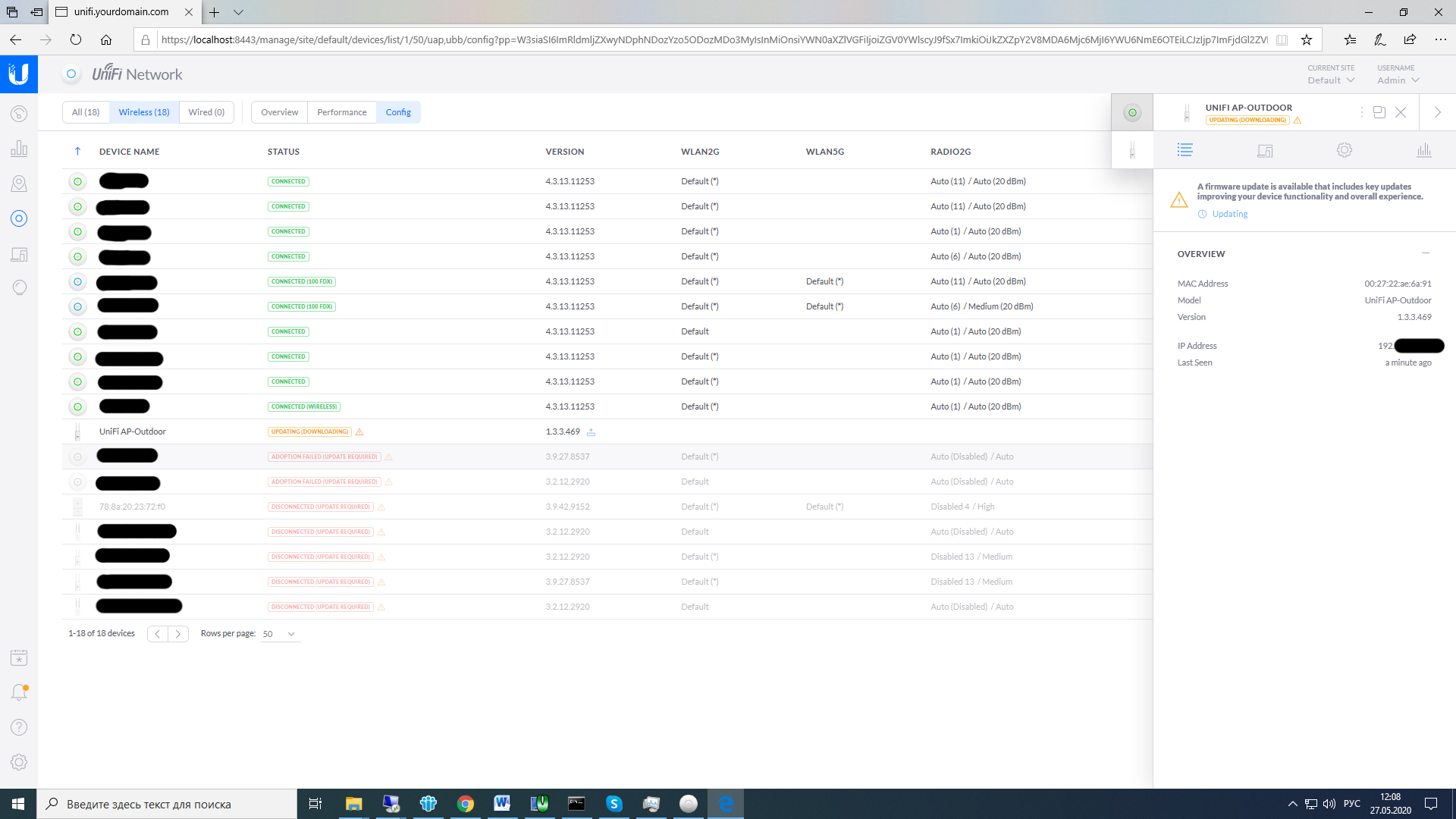Open Google Chrome from the taskbar

click(466, 804)
